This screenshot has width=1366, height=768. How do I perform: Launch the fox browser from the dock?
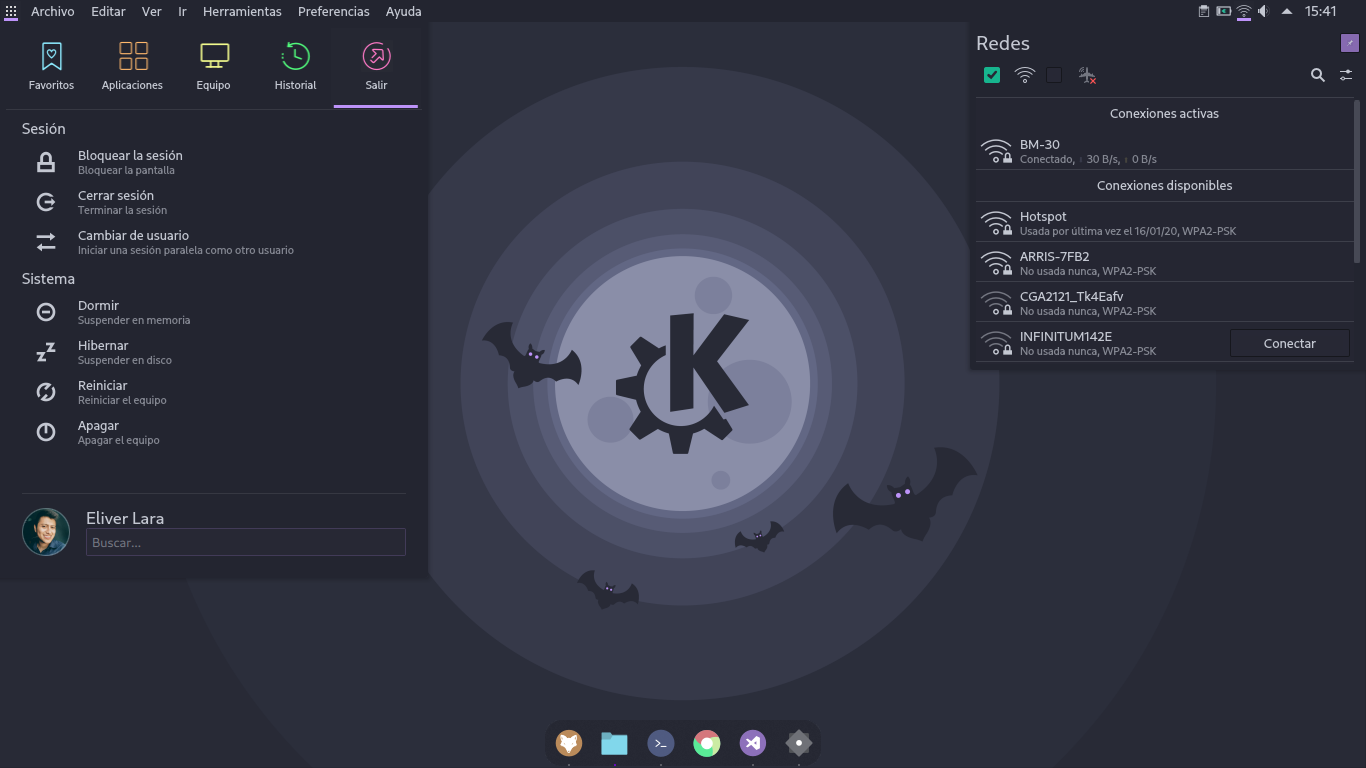click(x=569, y=743)
